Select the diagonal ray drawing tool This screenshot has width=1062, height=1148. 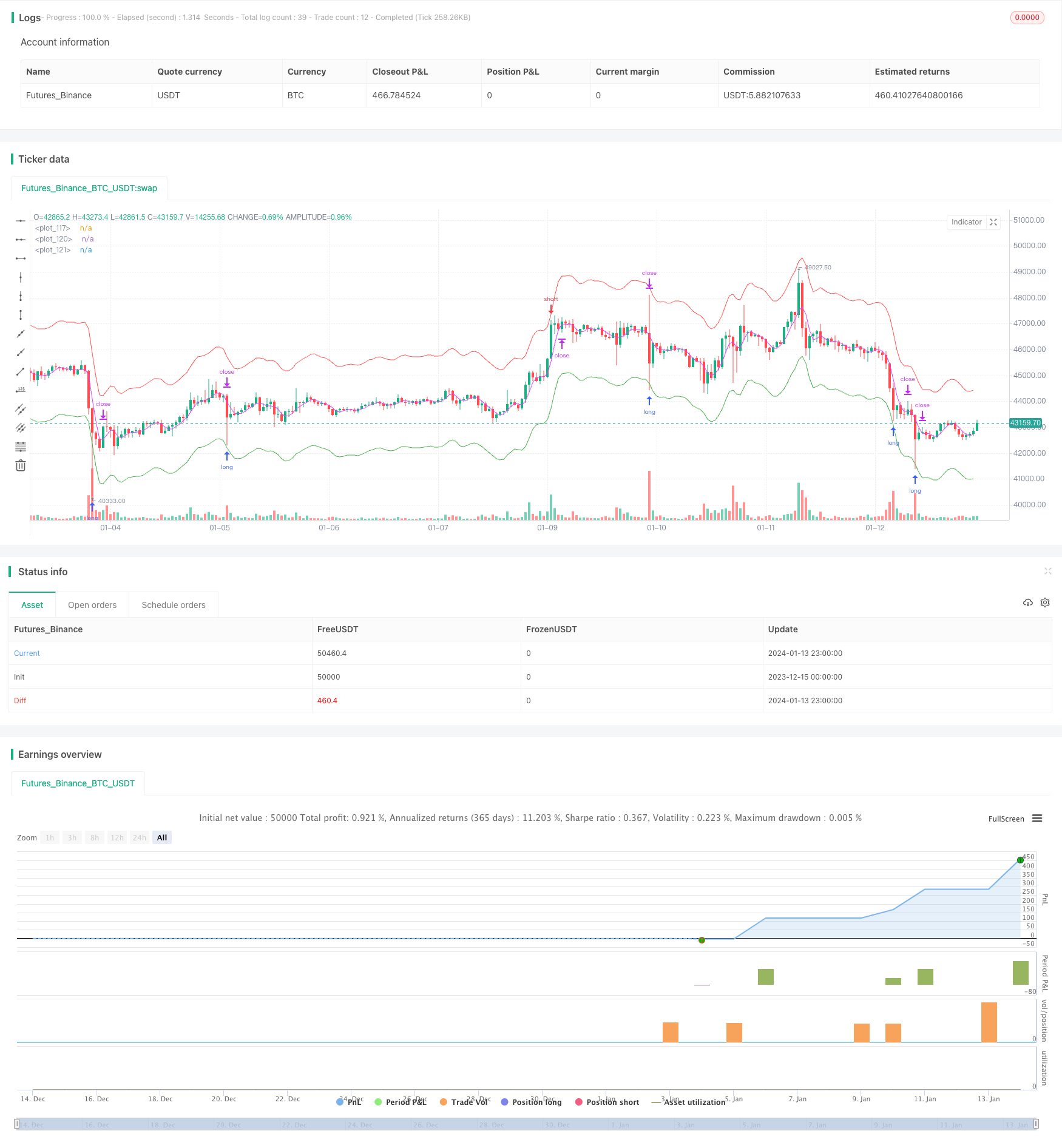tap(21, 353)
